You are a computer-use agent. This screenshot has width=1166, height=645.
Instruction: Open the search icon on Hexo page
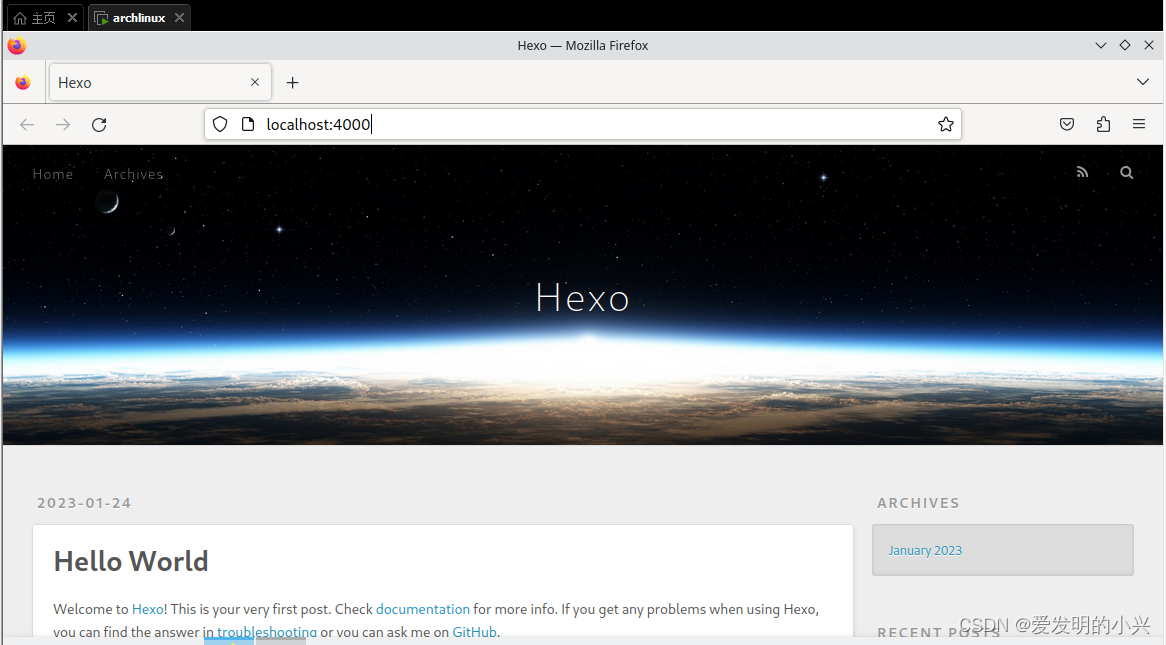1127,173
